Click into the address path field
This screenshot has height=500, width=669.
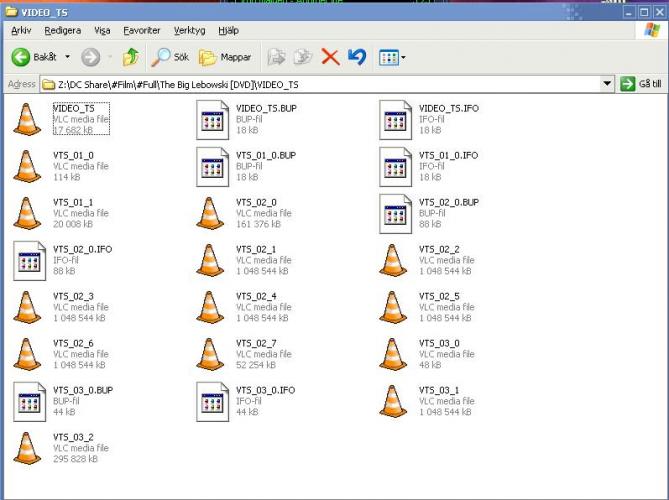pyautogui.click(x=300, y=84)
